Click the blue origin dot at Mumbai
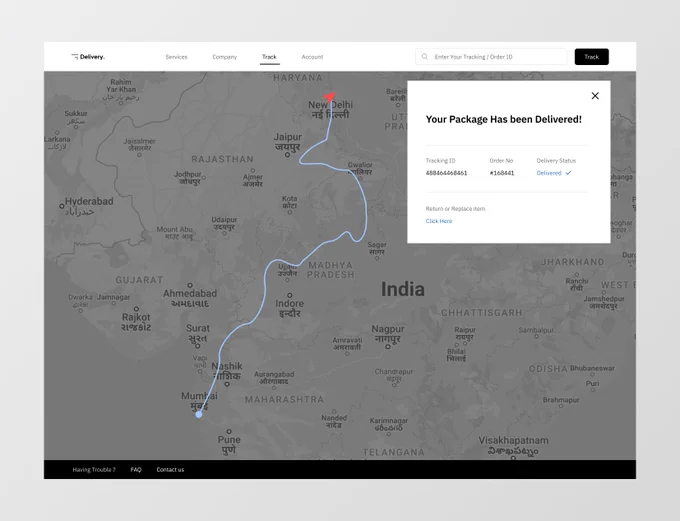 point(199,414)
